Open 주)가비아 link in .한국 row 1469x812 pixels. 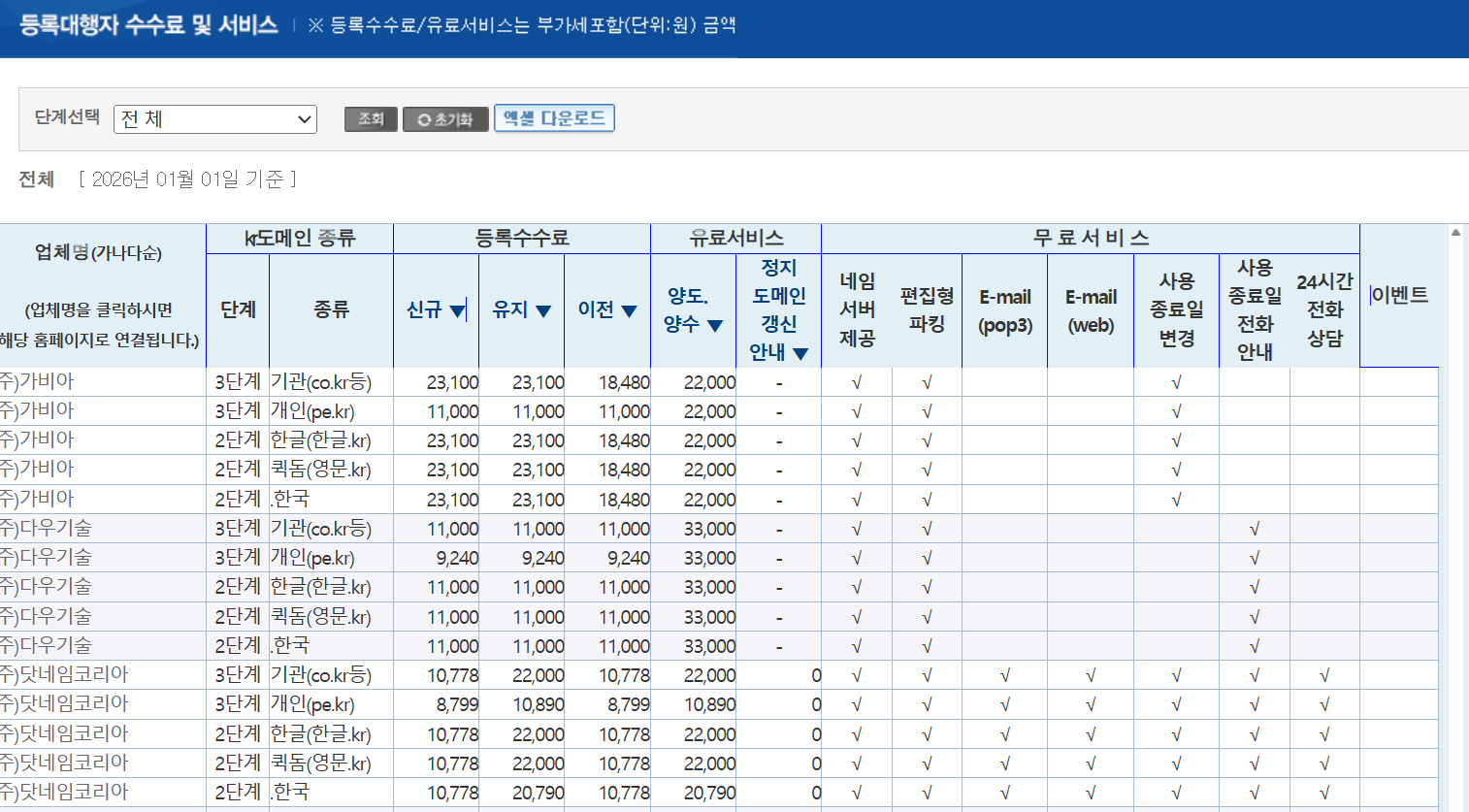pyautogui.click(x=37, y=499)
